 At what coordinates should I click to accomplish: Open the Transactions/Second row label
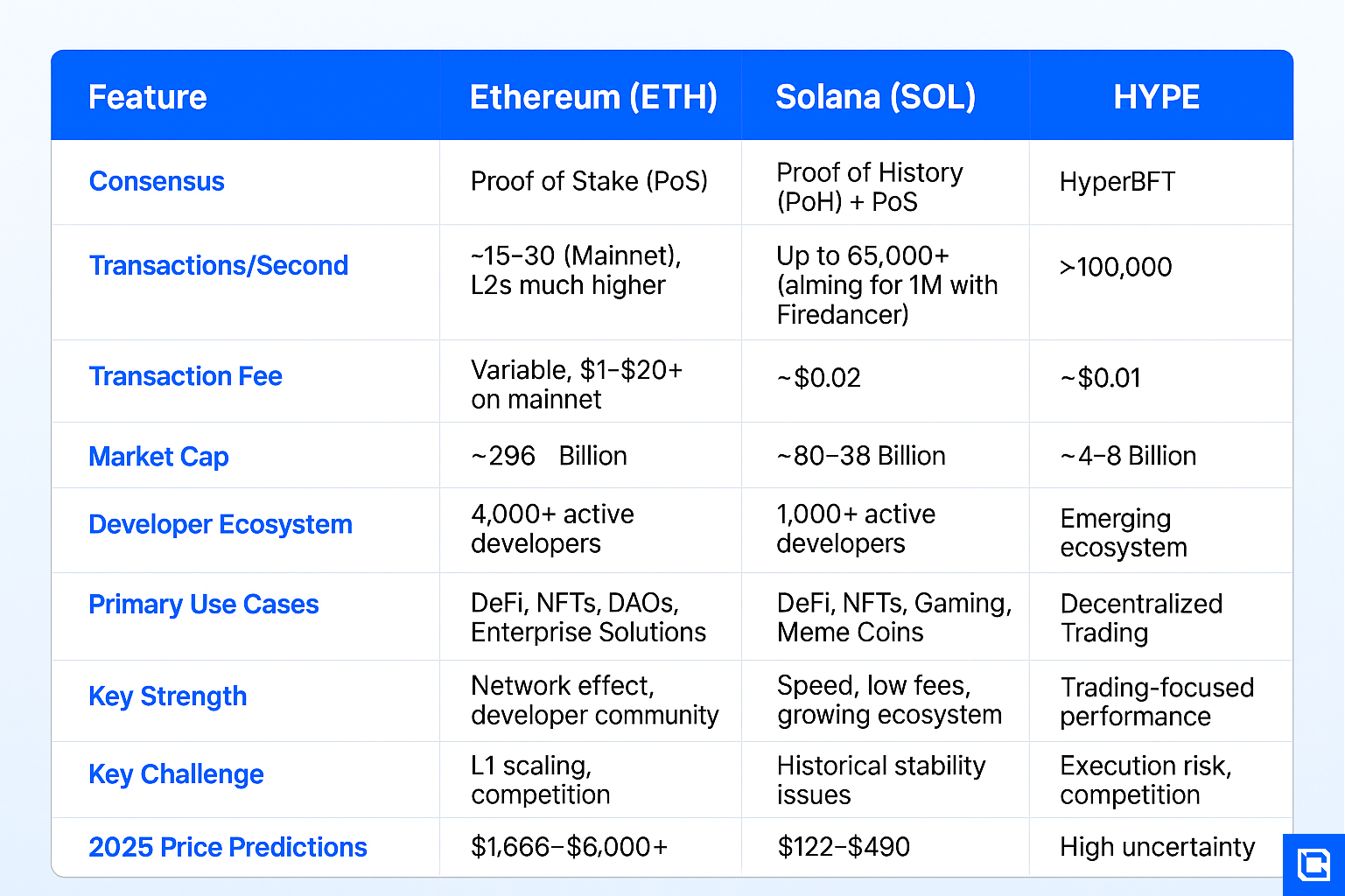219,265
